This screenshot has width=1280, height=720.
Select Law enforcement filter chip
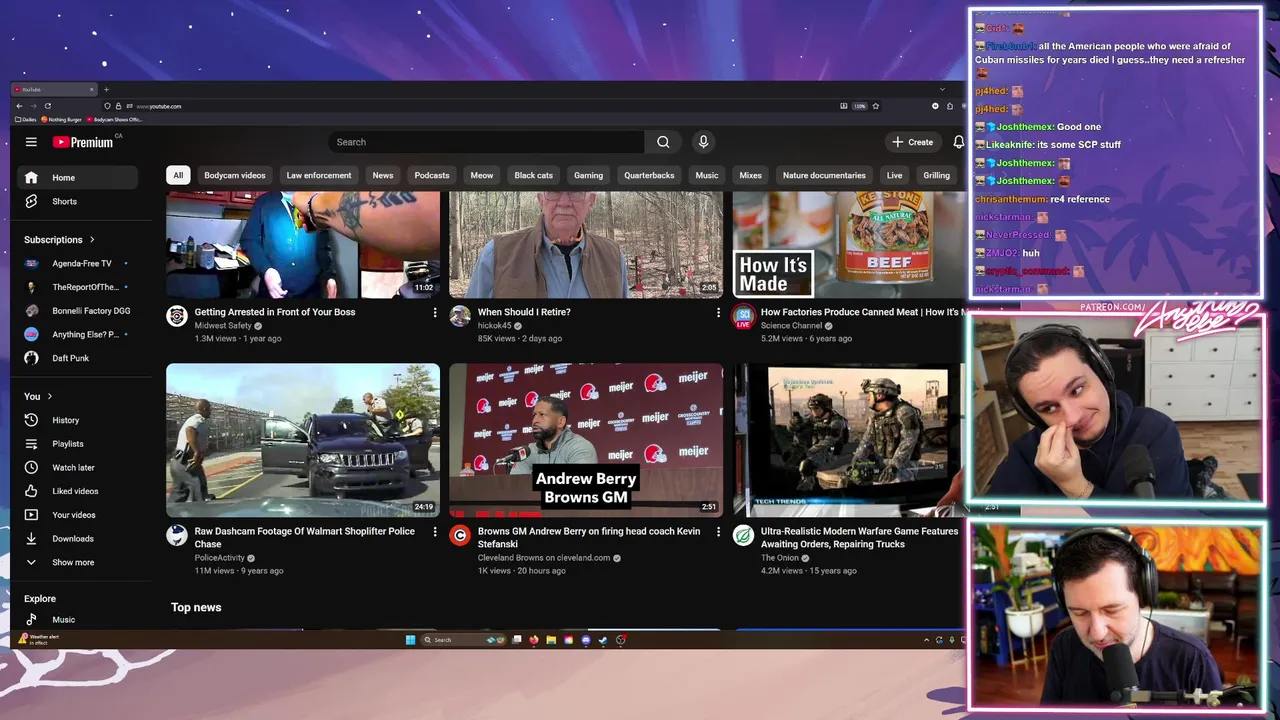(x=319, y=175)
